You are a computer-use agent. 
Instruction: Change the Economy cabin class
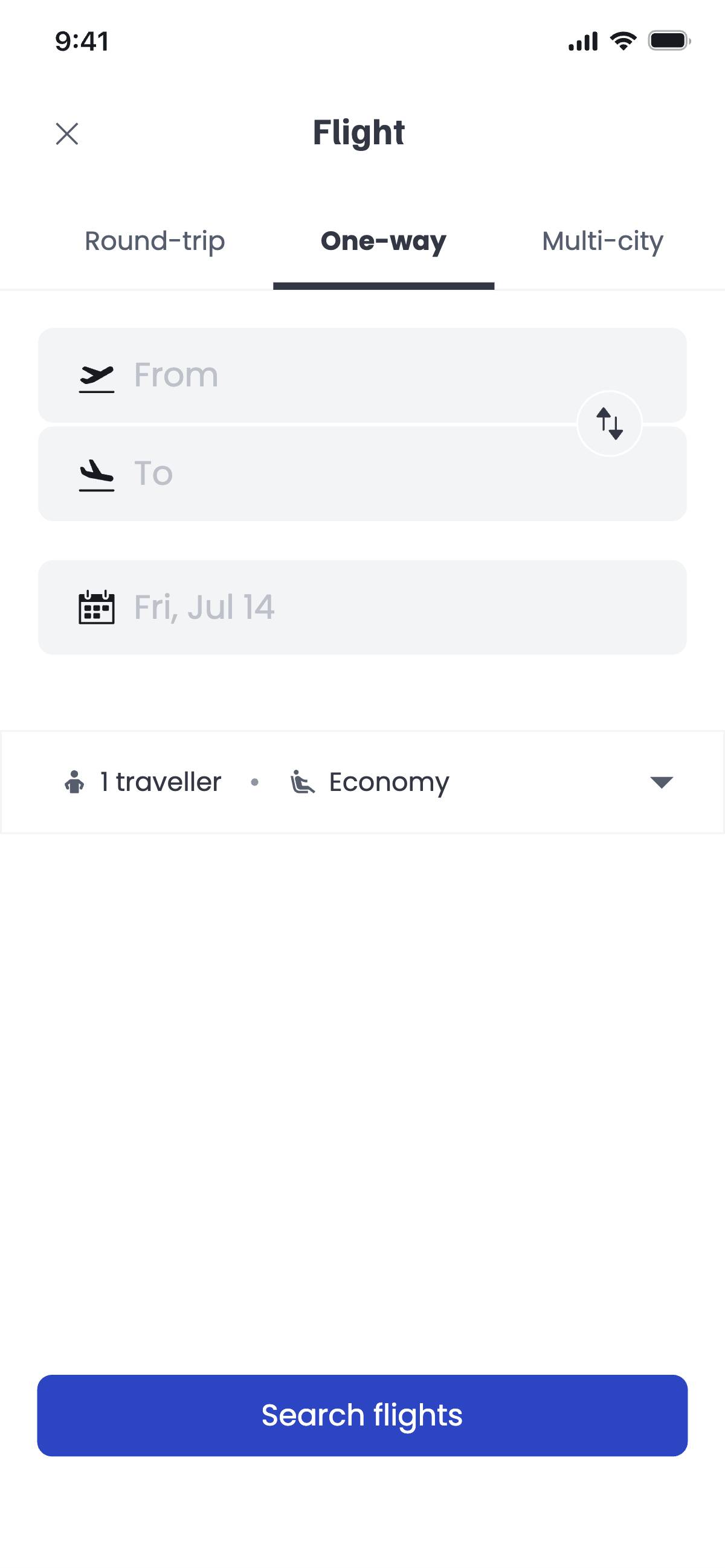pyautogui.click(x=388, y=782)
